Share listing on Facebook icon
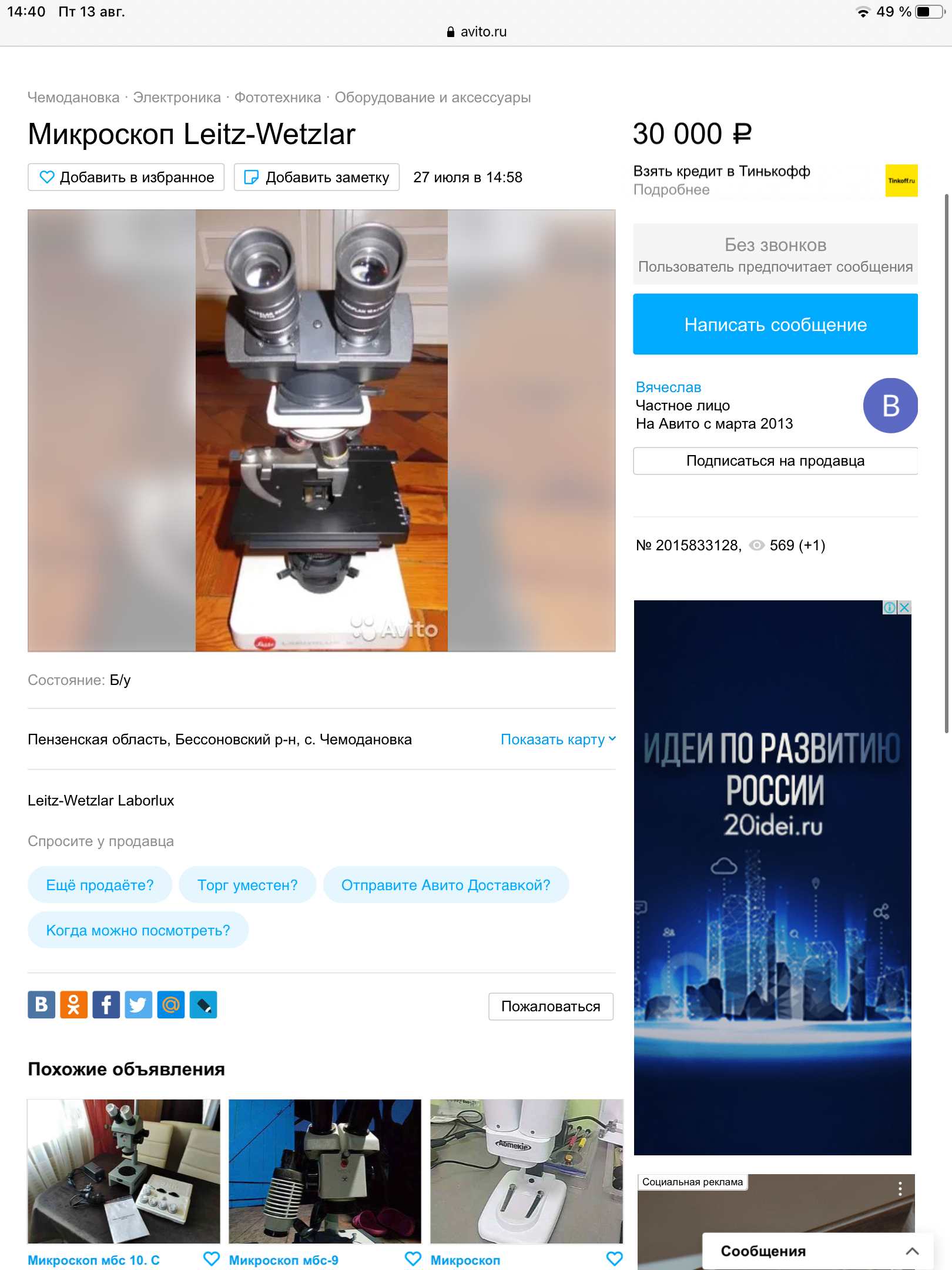 pyautogui.click(x=106, y=1005)
